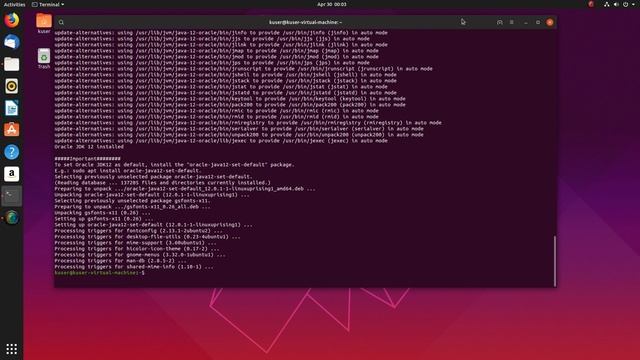
Task: Click "Processing triggers for shared-mime-info" line
Action: click(x=134, y=267)
